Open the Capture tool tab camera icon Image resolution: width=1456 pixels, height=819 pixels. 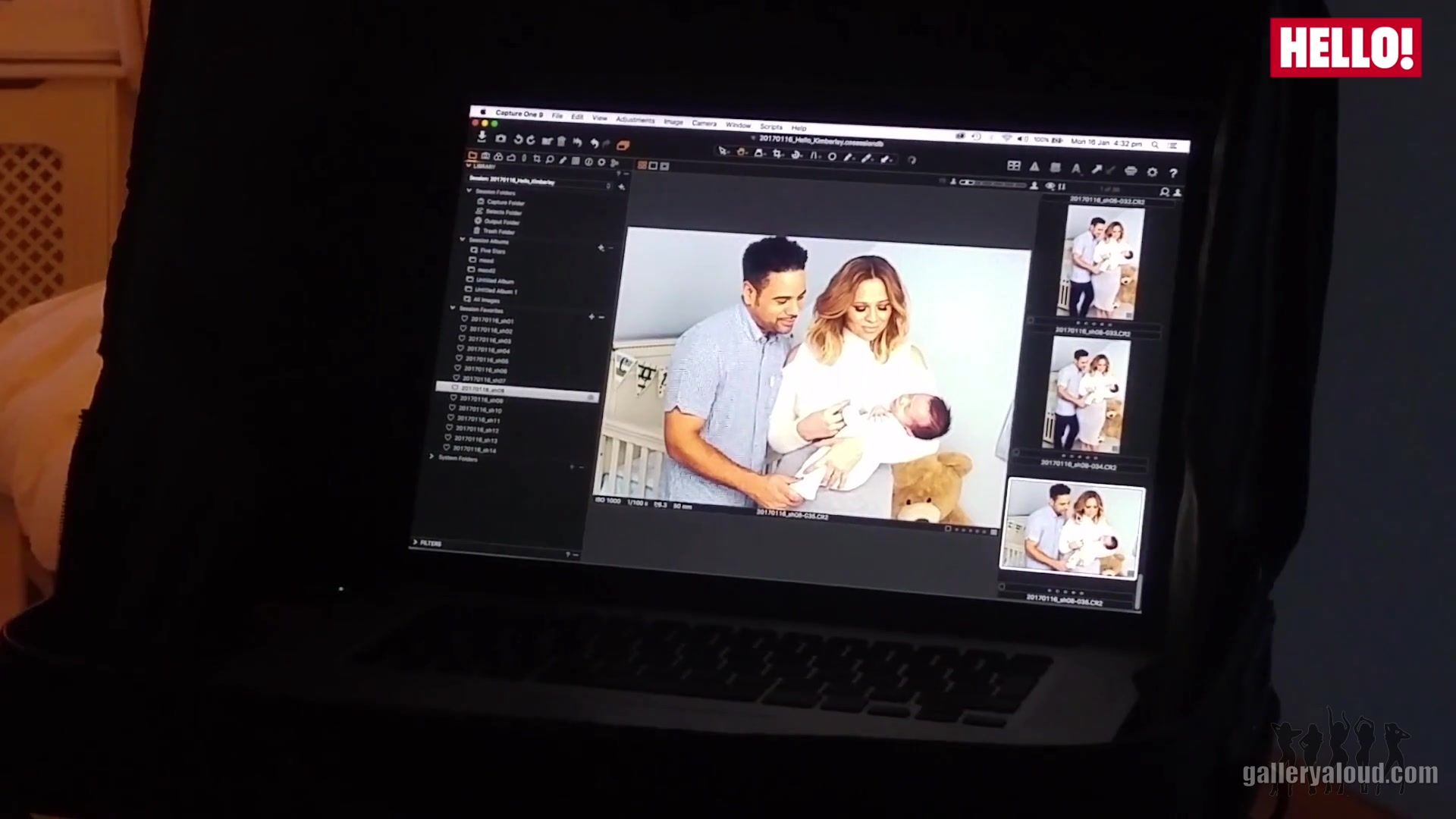[x=485, y=156]
